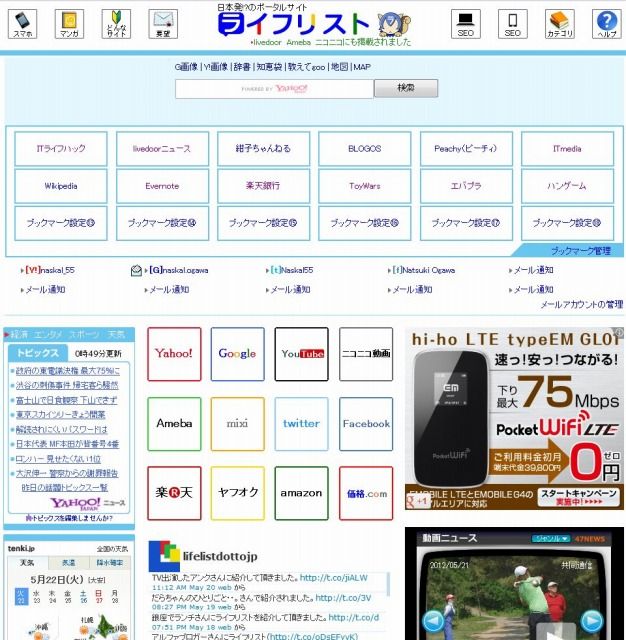626x640 pixels.
Task: Open the ニコニコ動画 shortcut tile
Action: [366, 354]
